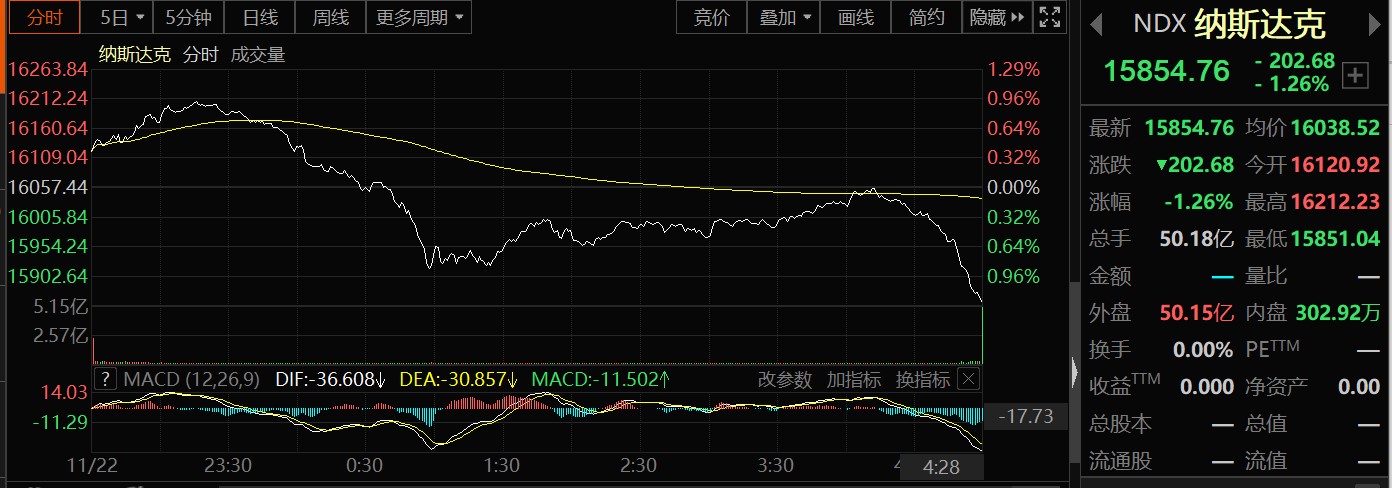This screenshot has height=488, width=1392.
Task: Switch to the 日线 daily chart tab
Action: coord(260,17)
